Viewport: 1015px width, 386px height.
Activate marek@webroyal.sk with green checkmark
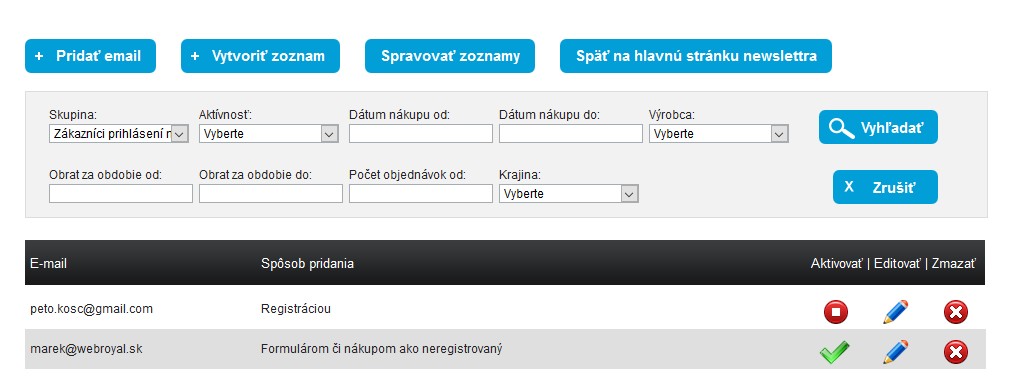coord(834,352)
